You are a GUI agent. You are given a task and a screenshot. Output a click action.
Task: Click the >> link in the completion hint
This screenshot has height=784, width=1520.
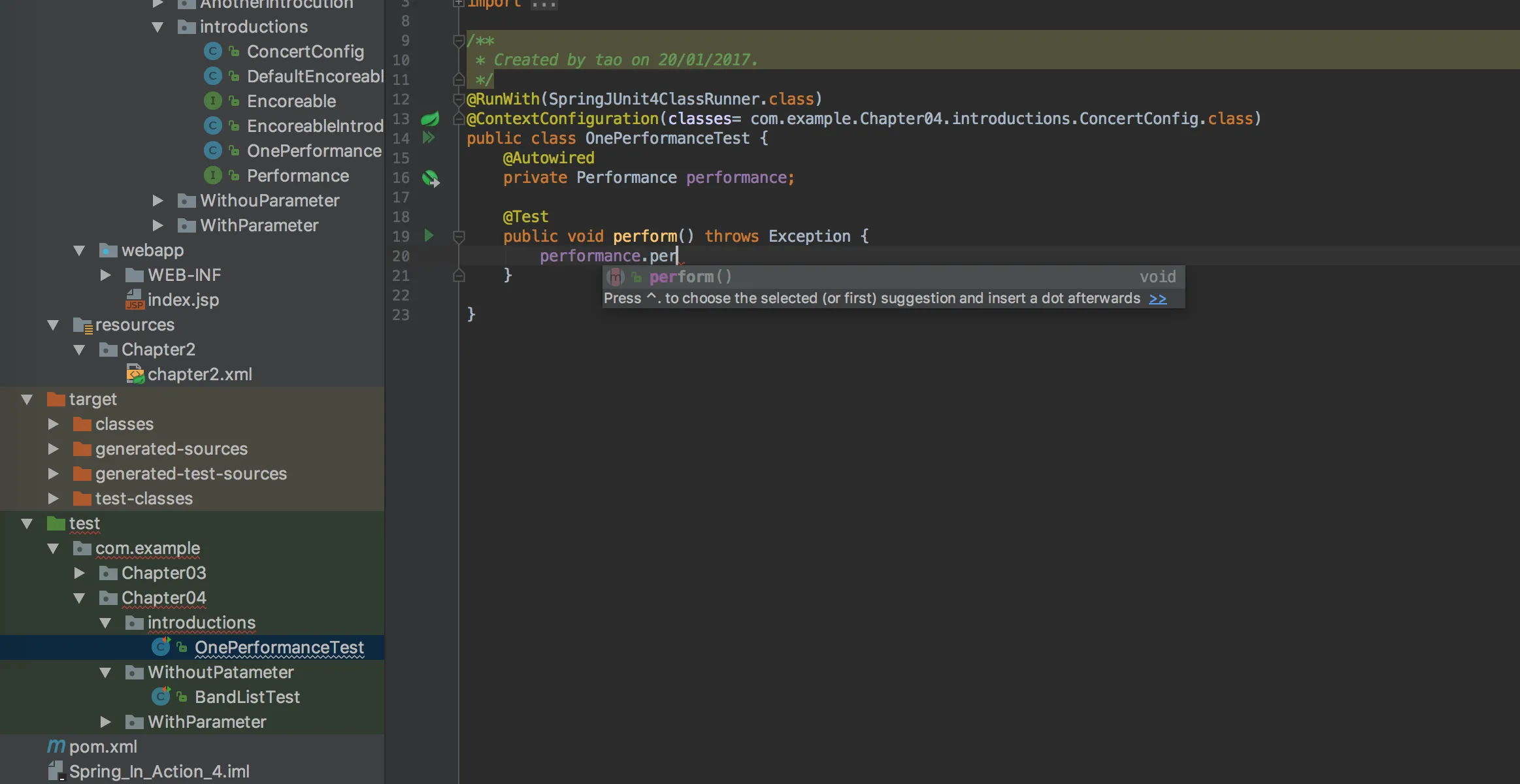point(1157,299)
